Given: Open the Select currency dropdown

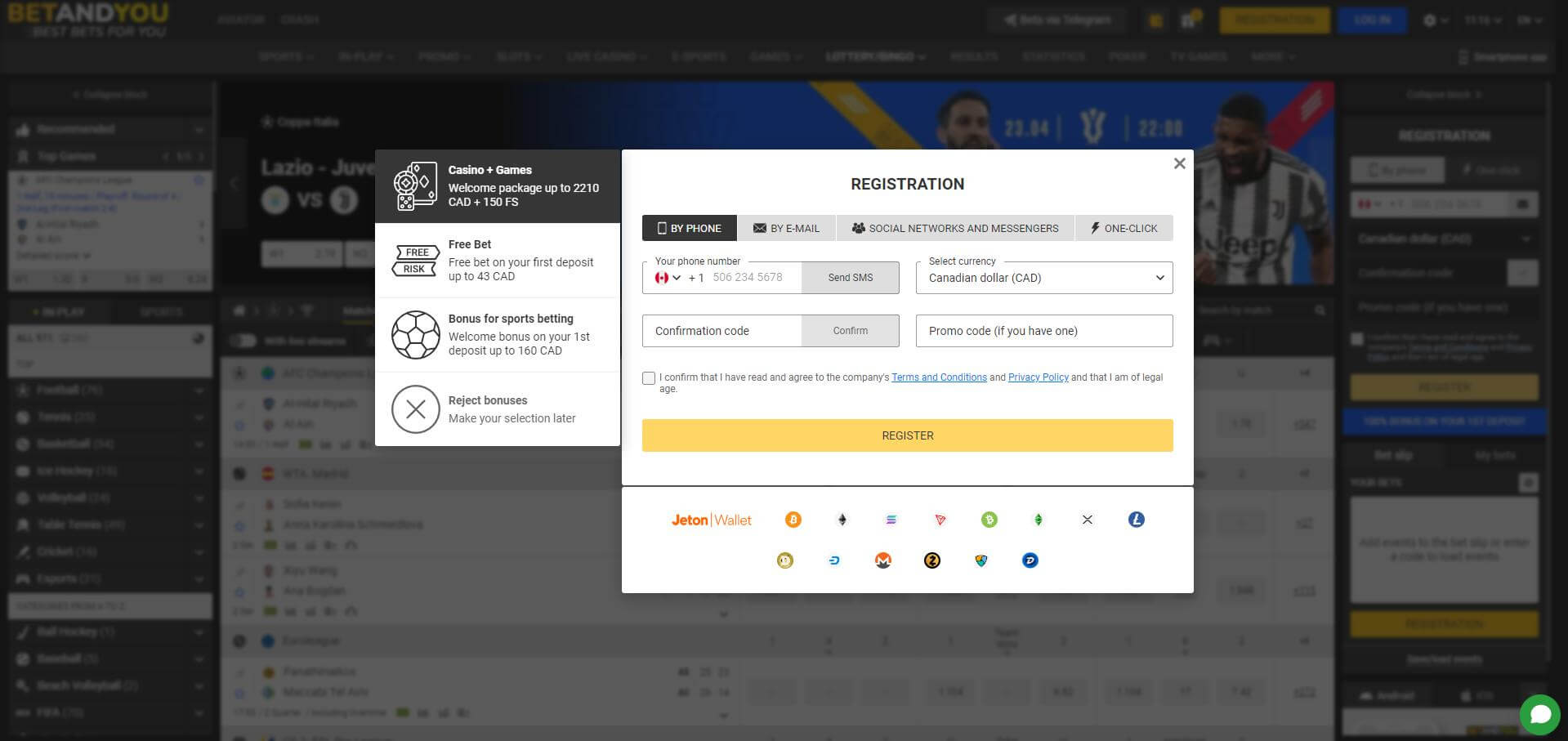Looking at the screenshot, I should tap(1043, 278).
